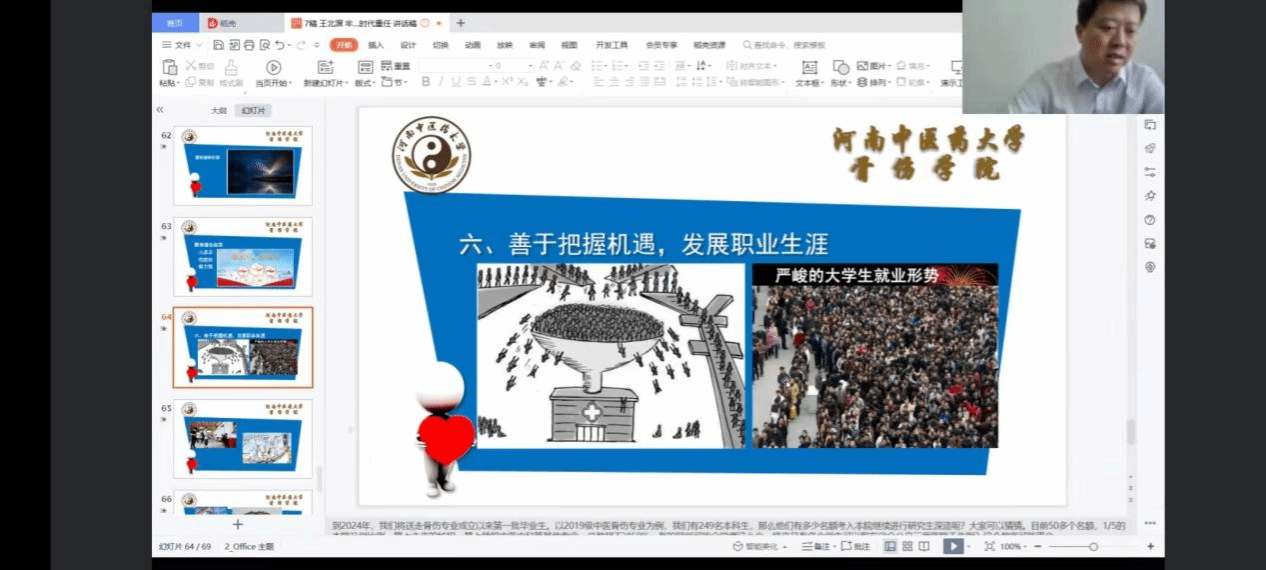Screen dimensions: 1266x570
Task: Click the add slide plus button below thumbnails
Action: [x=238, y=524]
